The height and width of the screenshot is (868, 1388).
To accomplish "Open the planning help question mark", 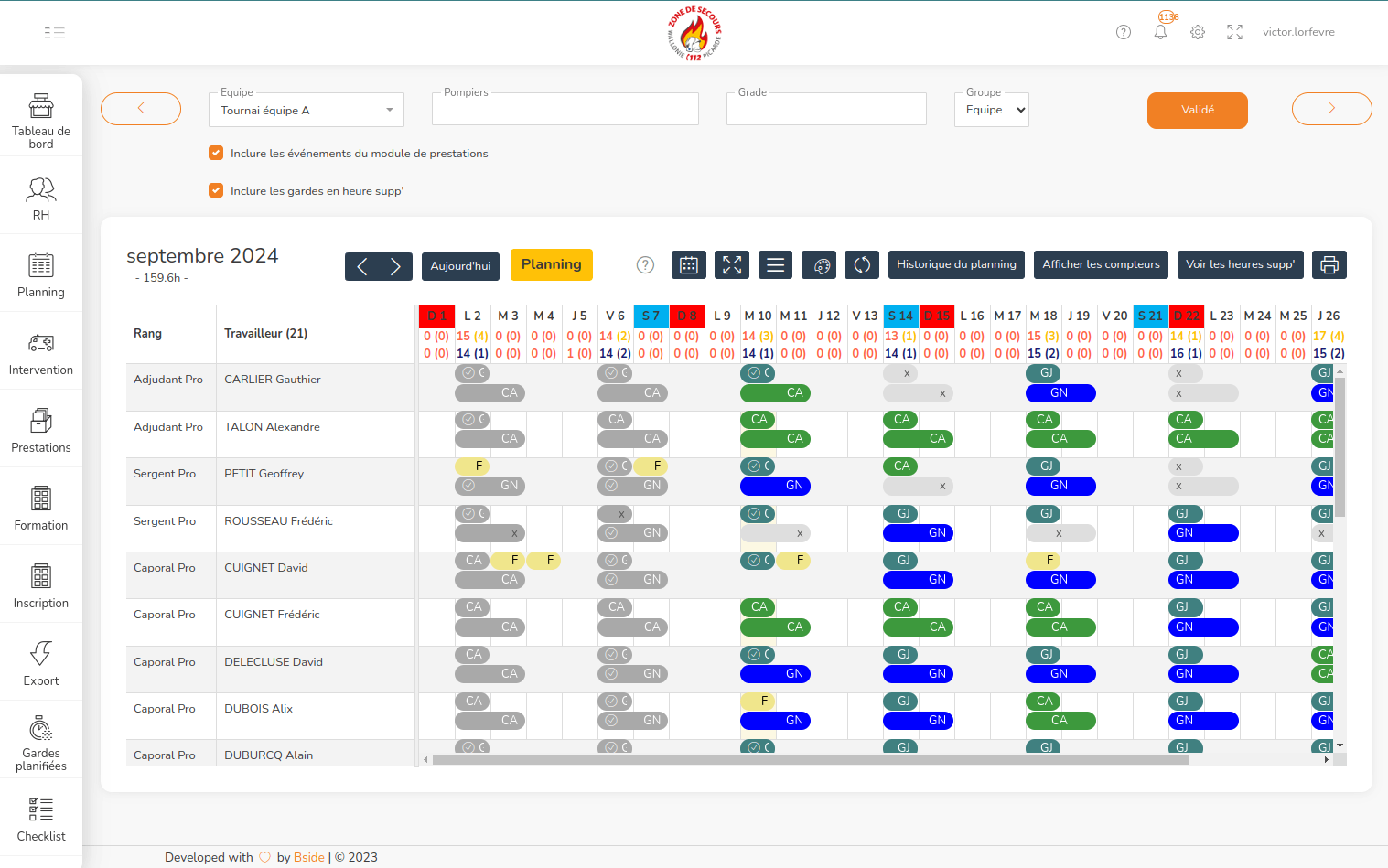I will 645,265.
